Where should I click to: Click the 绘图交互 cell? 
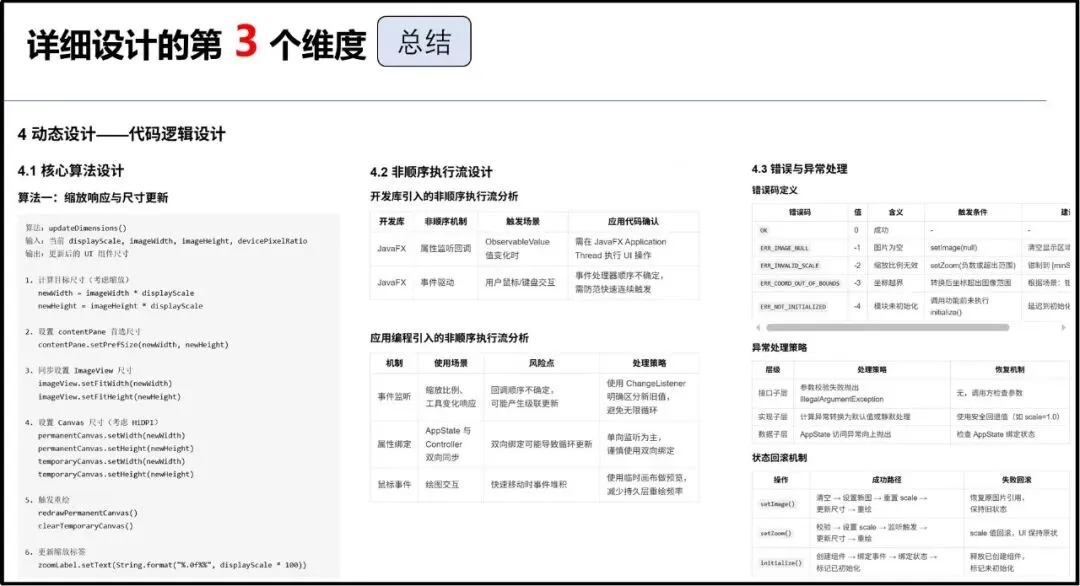point(442,485)
